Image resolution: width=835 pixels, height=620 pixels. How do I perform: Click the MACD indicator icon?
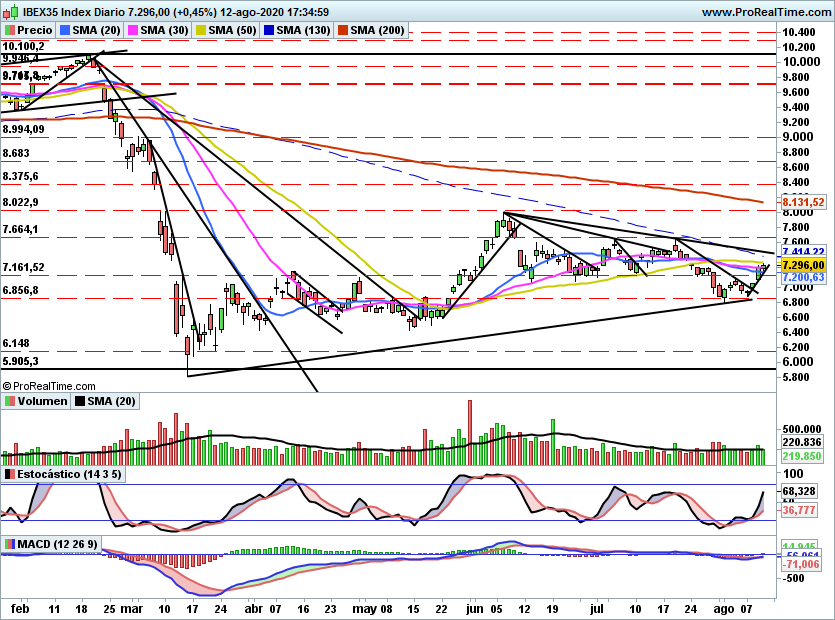click(10, 544)
